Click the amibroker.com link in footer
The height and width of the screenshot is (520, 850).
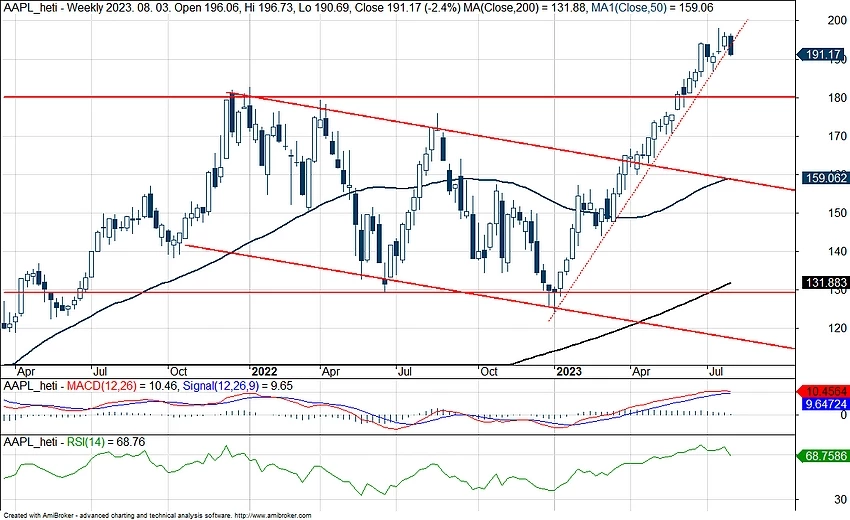[273, 516]
